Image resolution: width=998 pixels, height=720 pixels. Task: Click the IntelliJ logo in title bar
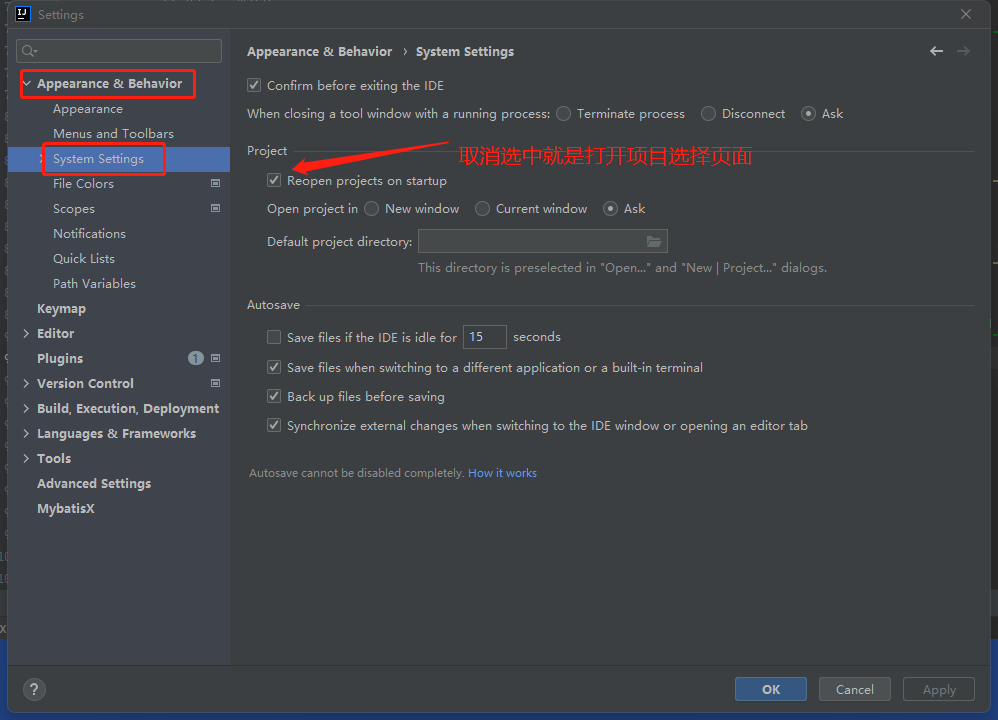click(x=23, y=14)
